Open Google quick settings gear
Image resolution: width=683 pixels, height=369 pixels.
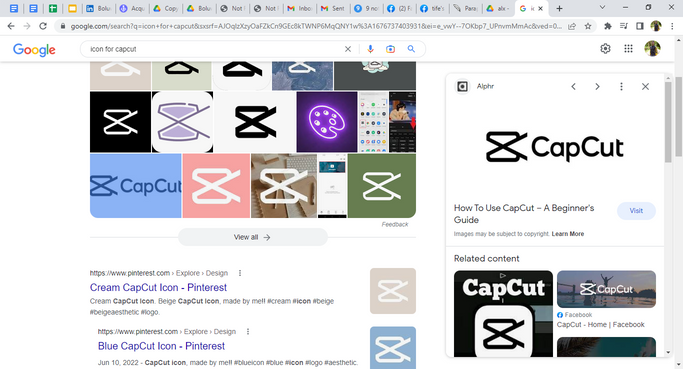click(605, 49)
